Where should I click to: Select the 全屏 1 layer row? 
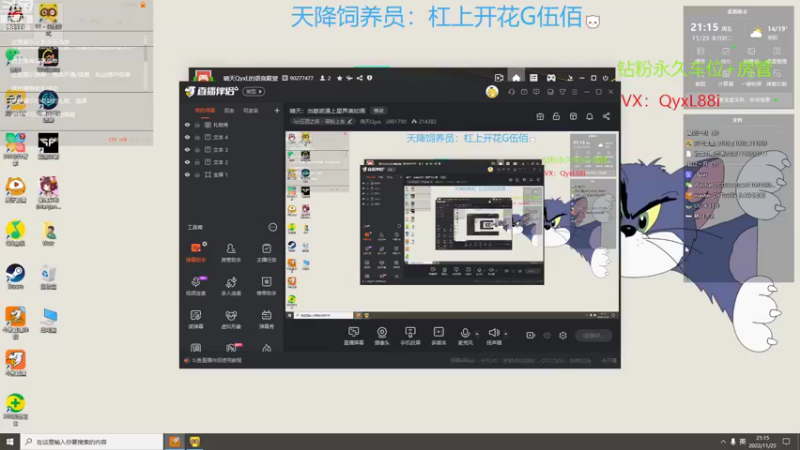click(x=232, y=174)
